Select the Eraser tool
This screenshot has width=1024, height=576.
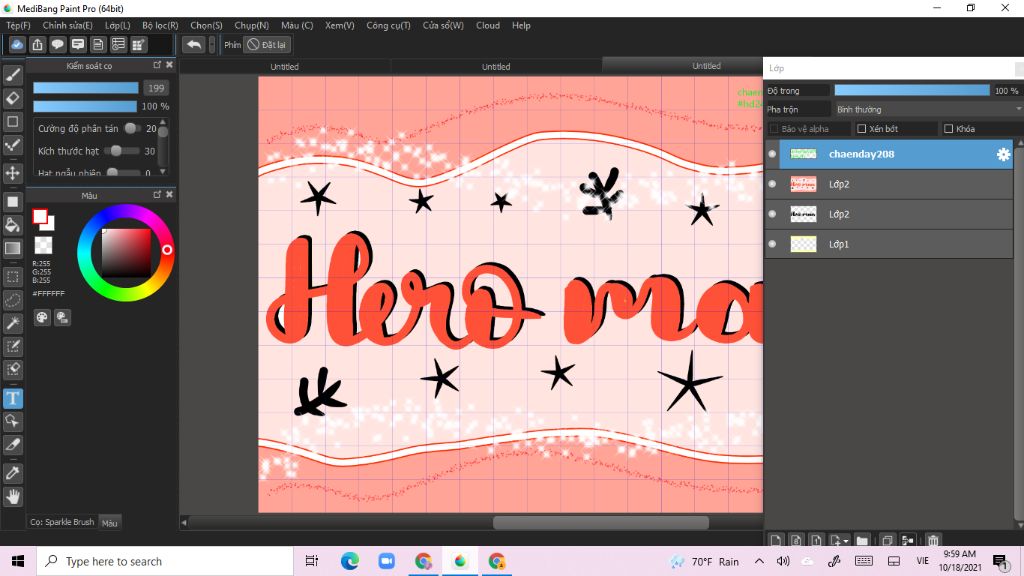[12, 98]
